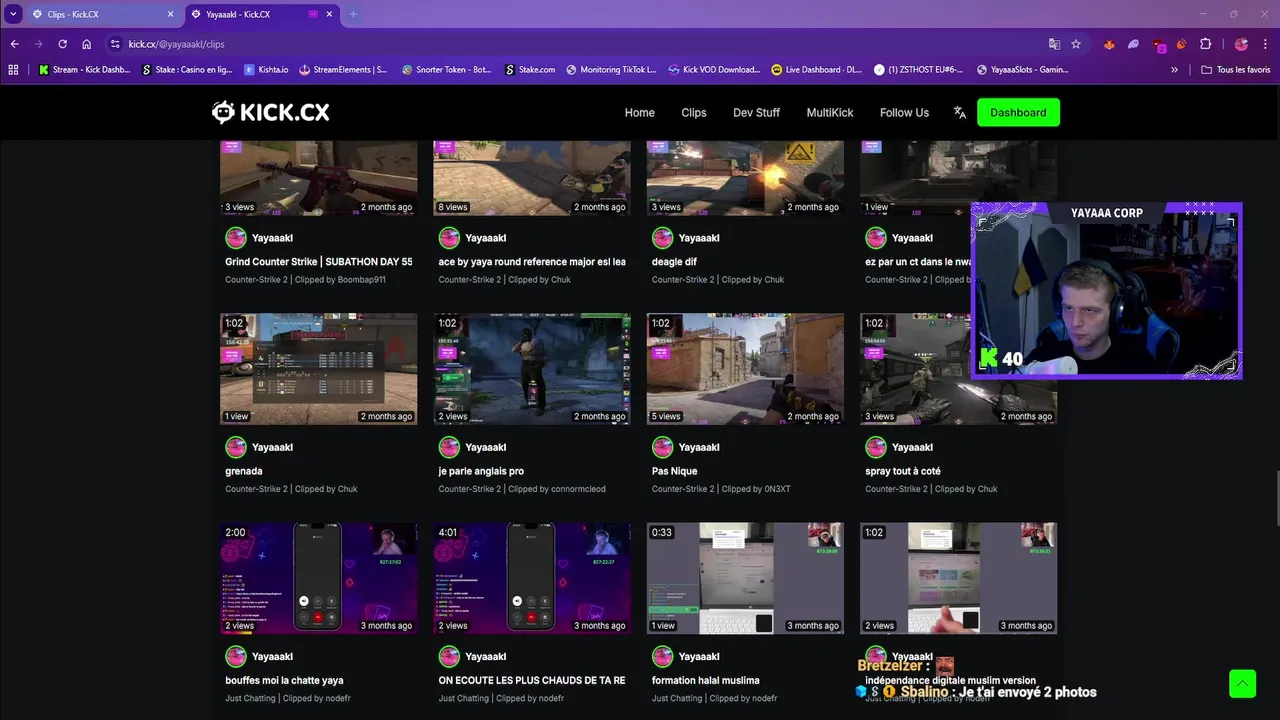
Task: Open the Chrome three-dot menu
Action: coord(1265,44)
